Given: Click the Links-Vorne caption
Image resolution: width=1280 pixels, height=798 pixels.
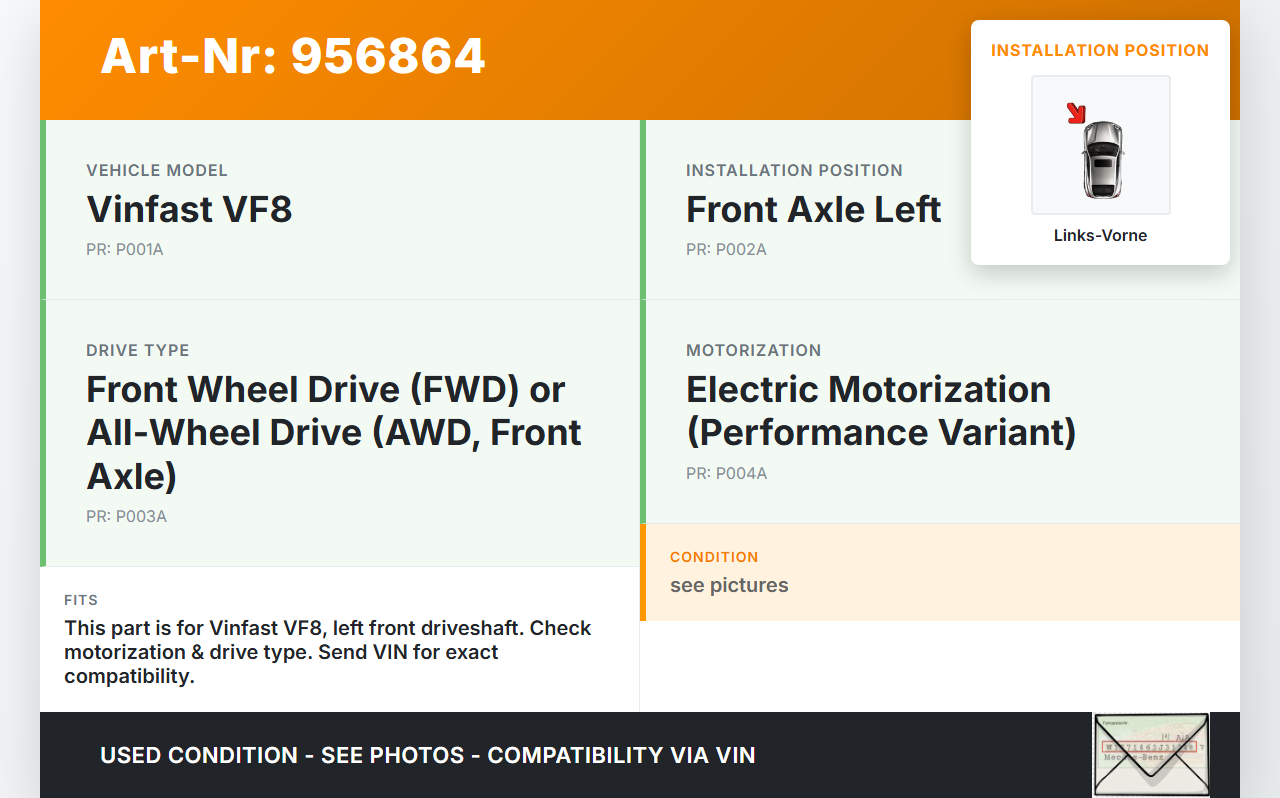Looking at the screenshot, I should click(x=1100, y=236).
